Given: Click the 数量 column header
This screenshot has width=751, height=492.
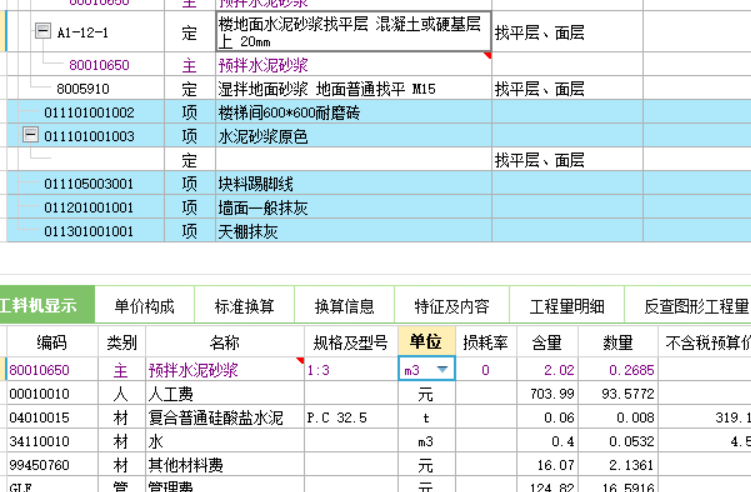Looking at the screenshot, I should pyautogui.click(x=618, y=342).
